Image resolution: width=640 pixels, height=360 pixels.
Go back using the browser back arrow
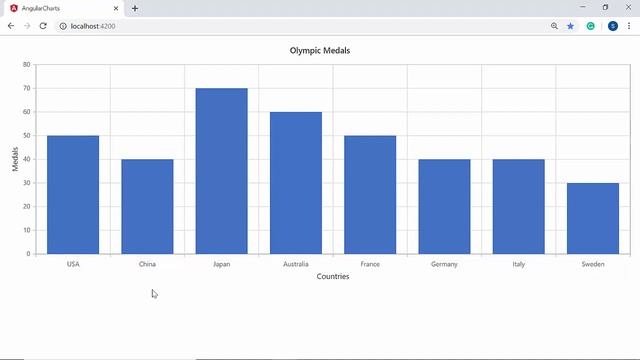tap(11, 26)
